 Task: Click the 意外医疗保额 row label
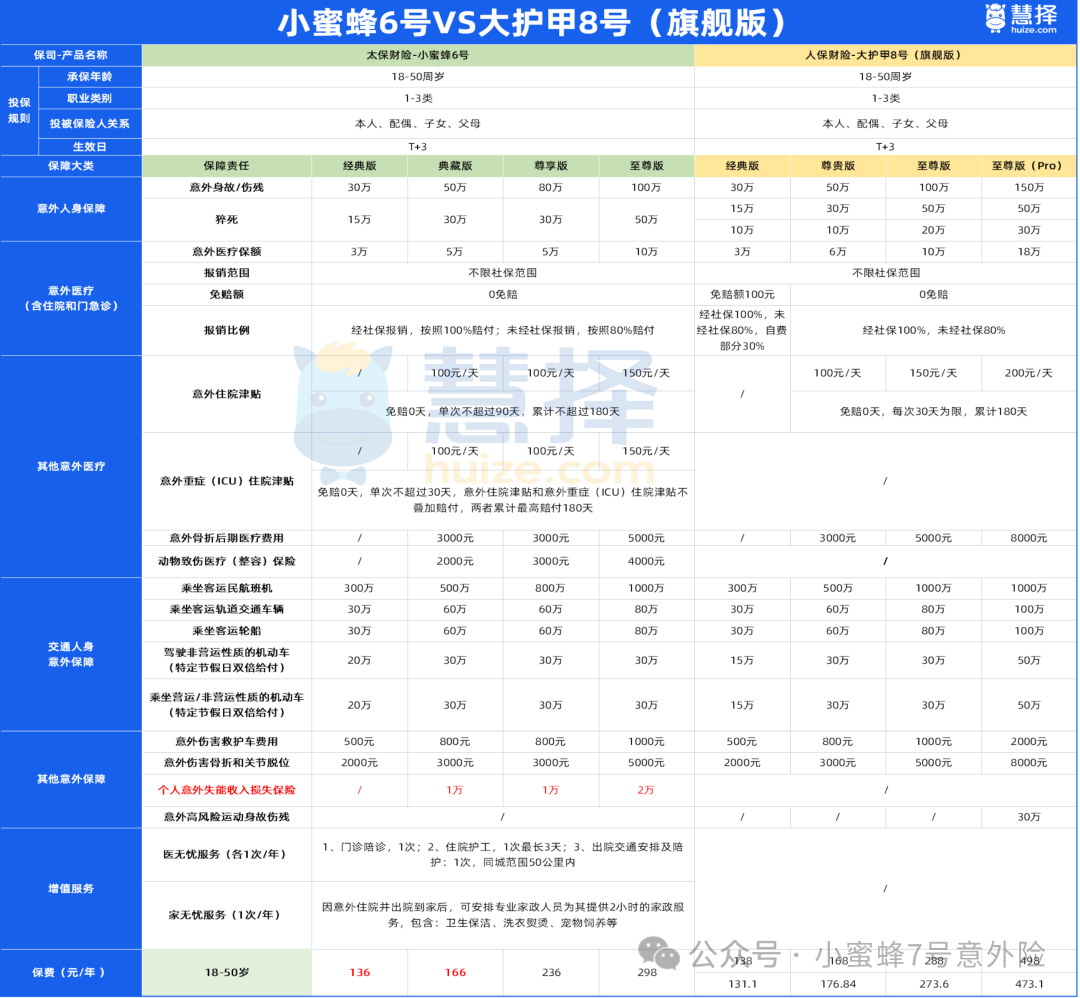(227, 252)
